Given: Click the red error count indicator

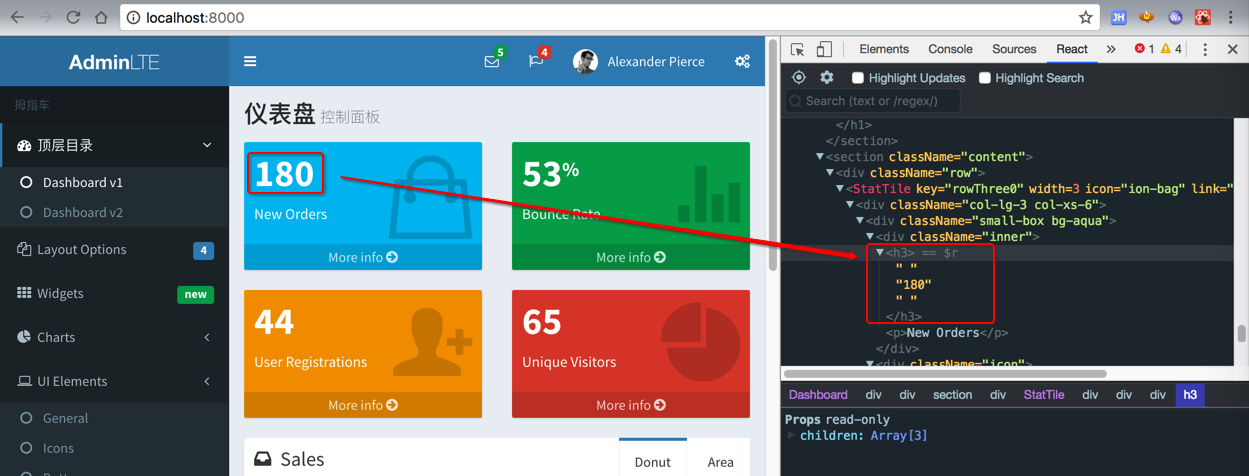Looking at the screenshot, I should [1144, 49].
